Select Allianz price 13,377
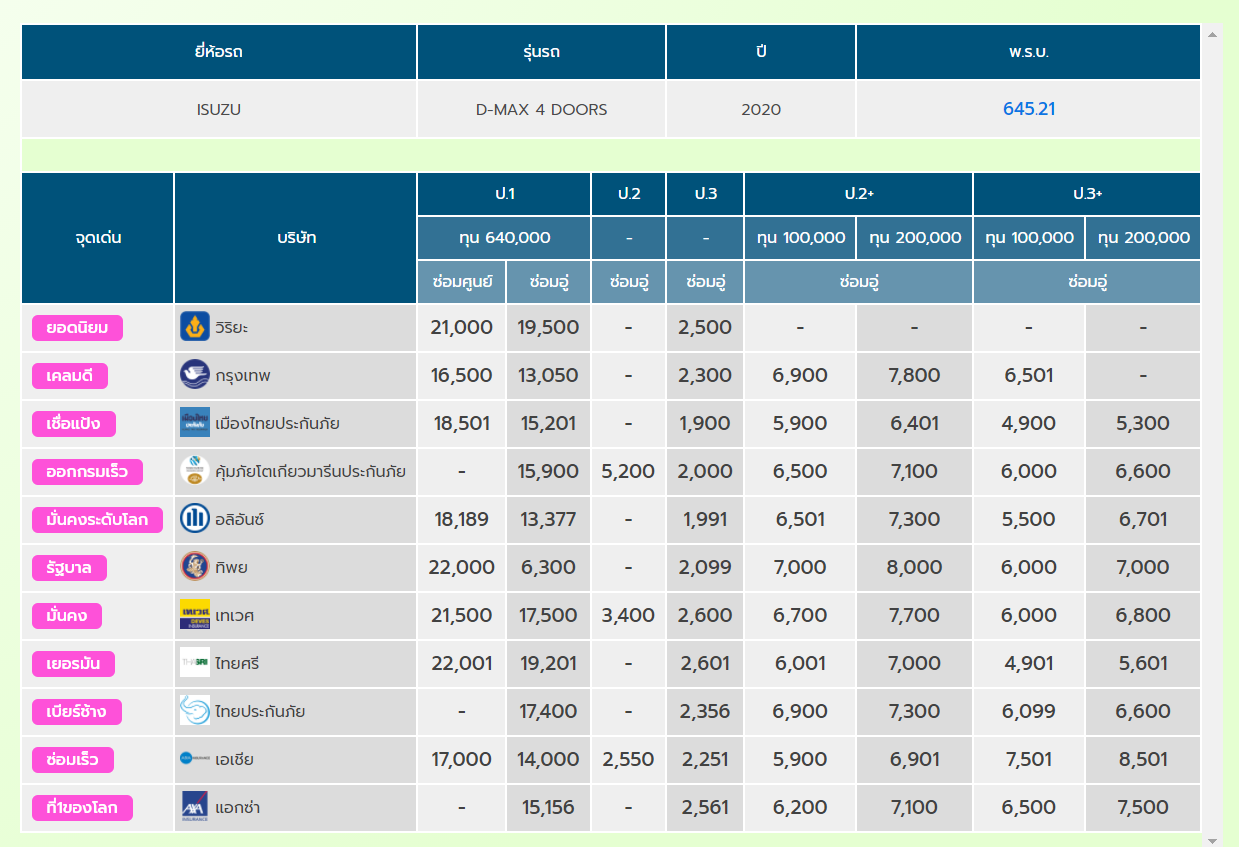1239x847 pixels. (549, 519)
